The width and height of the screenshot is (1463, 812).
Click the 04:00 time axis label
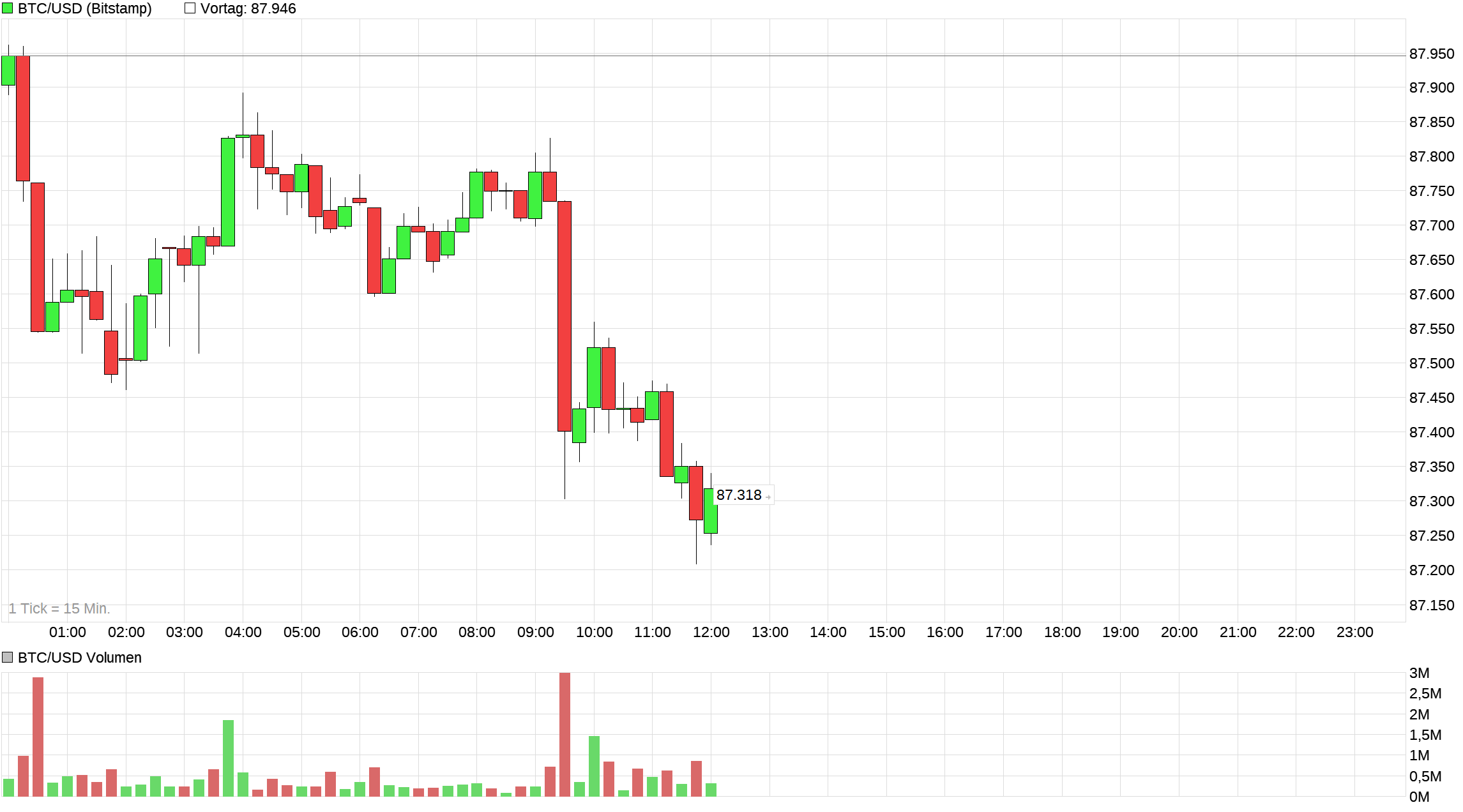(x=243, y=632)
